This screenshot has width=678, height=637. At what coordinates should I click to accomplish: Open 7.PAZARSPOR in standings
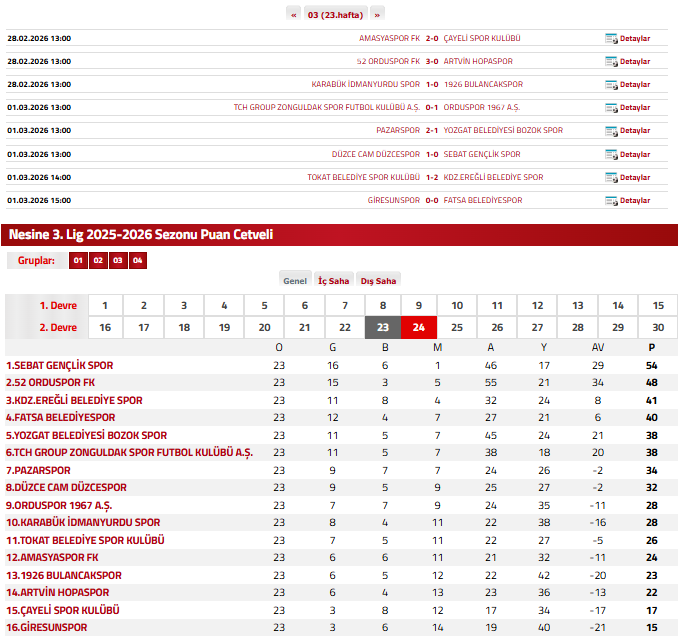coord(38,471)
